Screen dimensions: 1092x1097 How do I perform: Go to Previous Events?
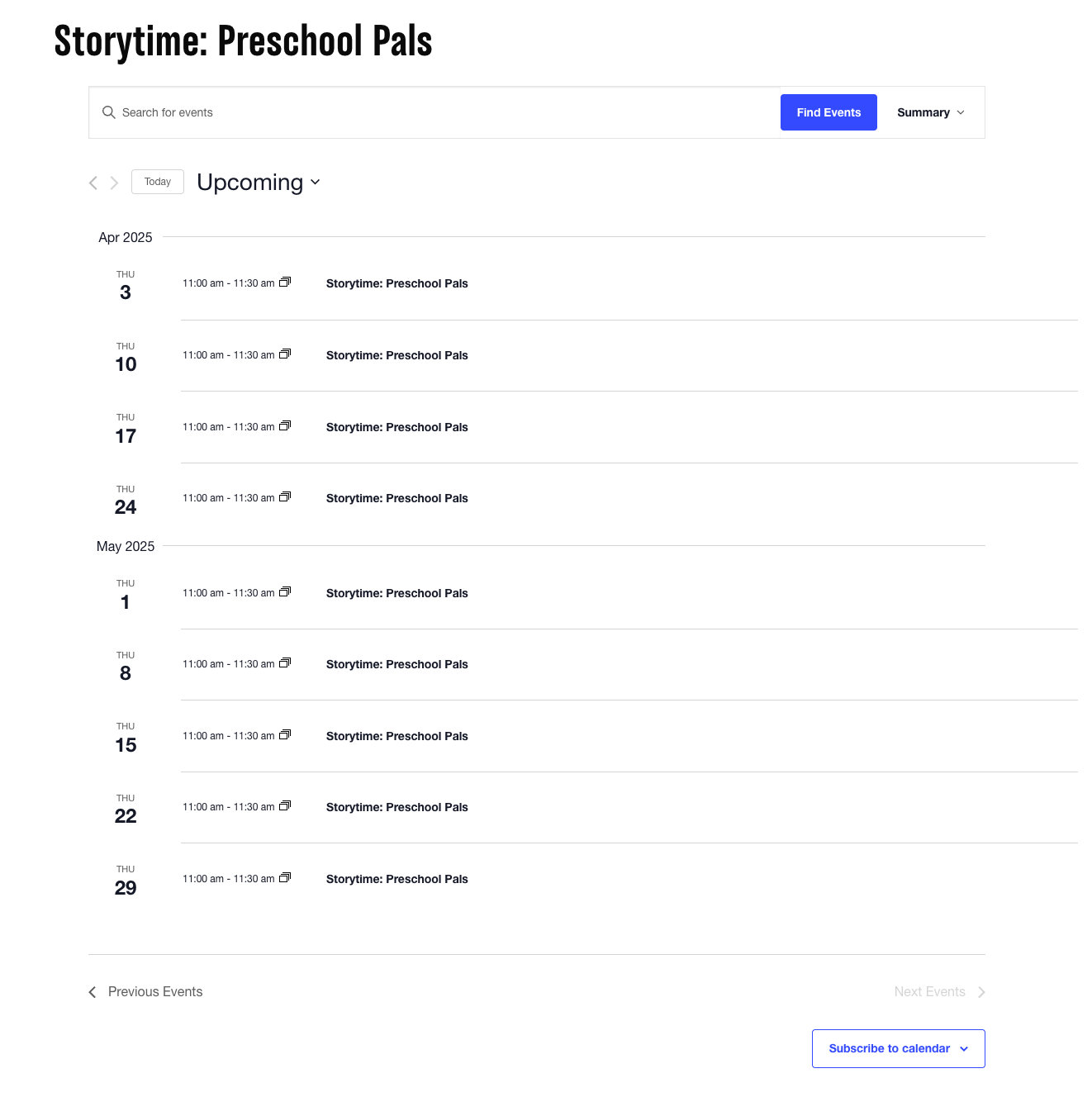click(146, 991)
